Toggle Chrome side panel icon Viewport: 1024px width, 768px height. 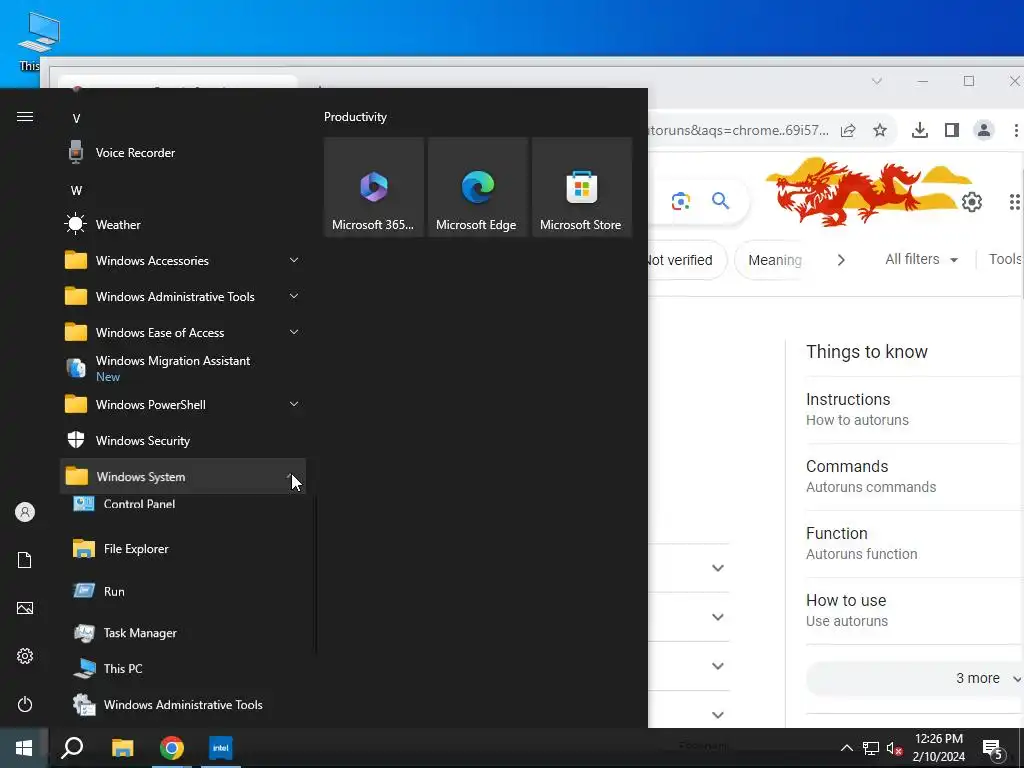(952, 130)
